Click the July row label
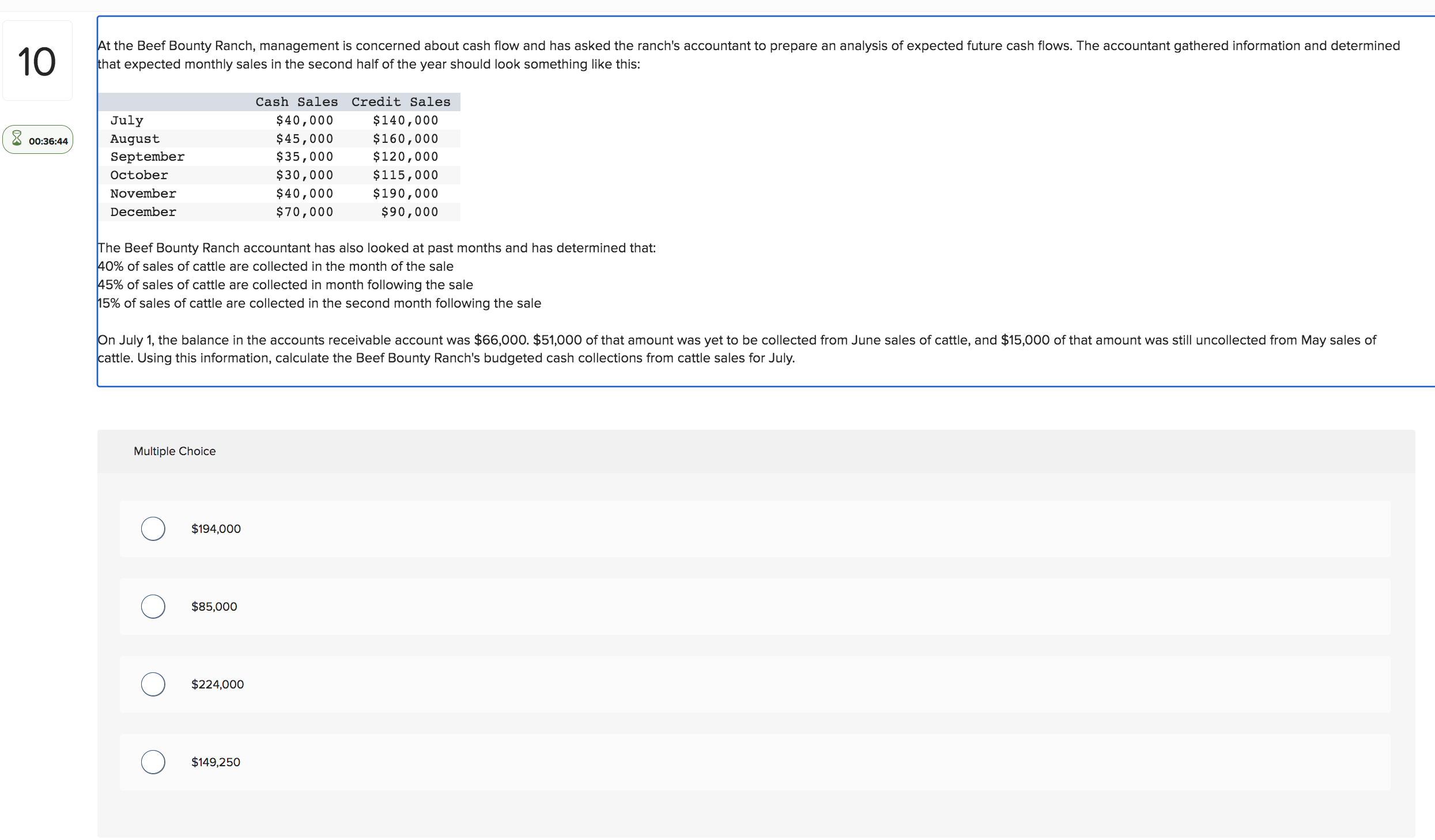This screenshot has width=1435, height=840. click(x=127, y=120)
